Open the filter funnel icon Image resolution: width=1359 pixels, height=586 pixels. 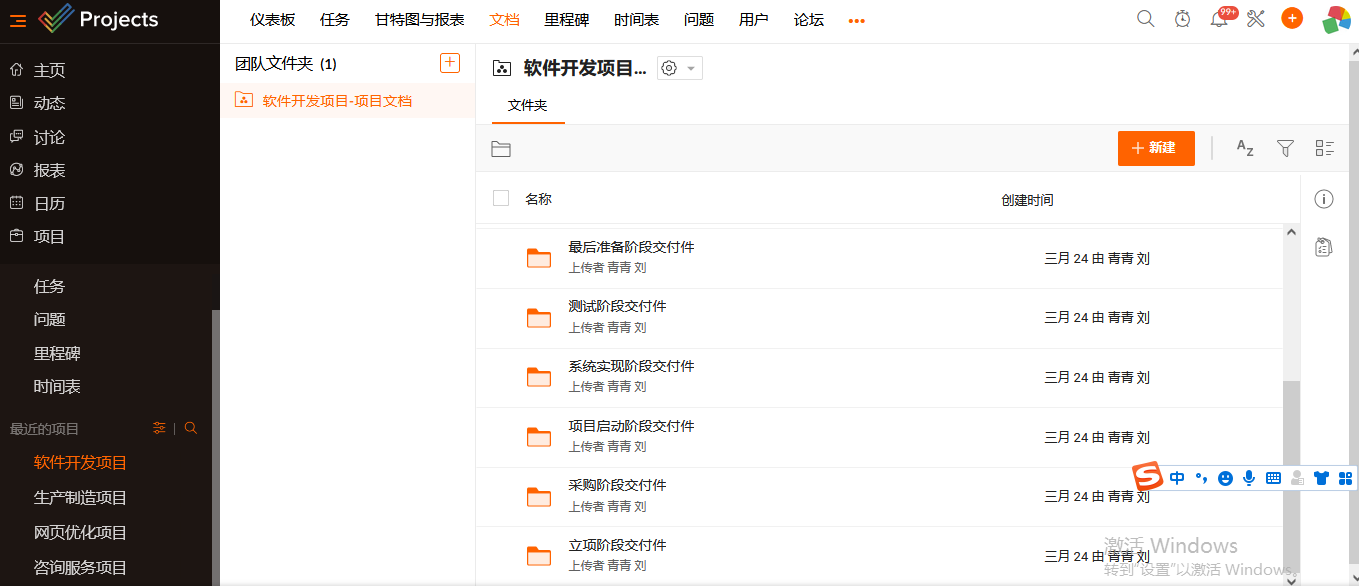tap(1286, 148)
